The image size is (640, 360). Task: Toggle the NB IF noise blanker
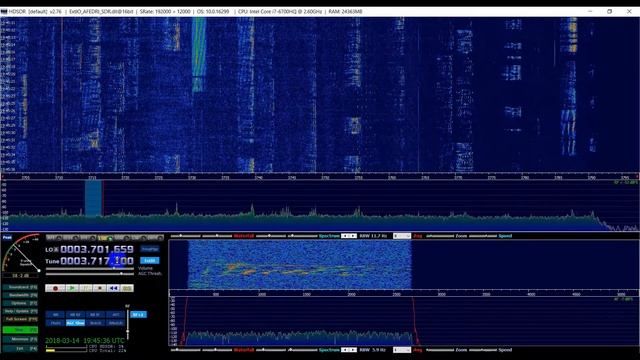coord(95,315)
